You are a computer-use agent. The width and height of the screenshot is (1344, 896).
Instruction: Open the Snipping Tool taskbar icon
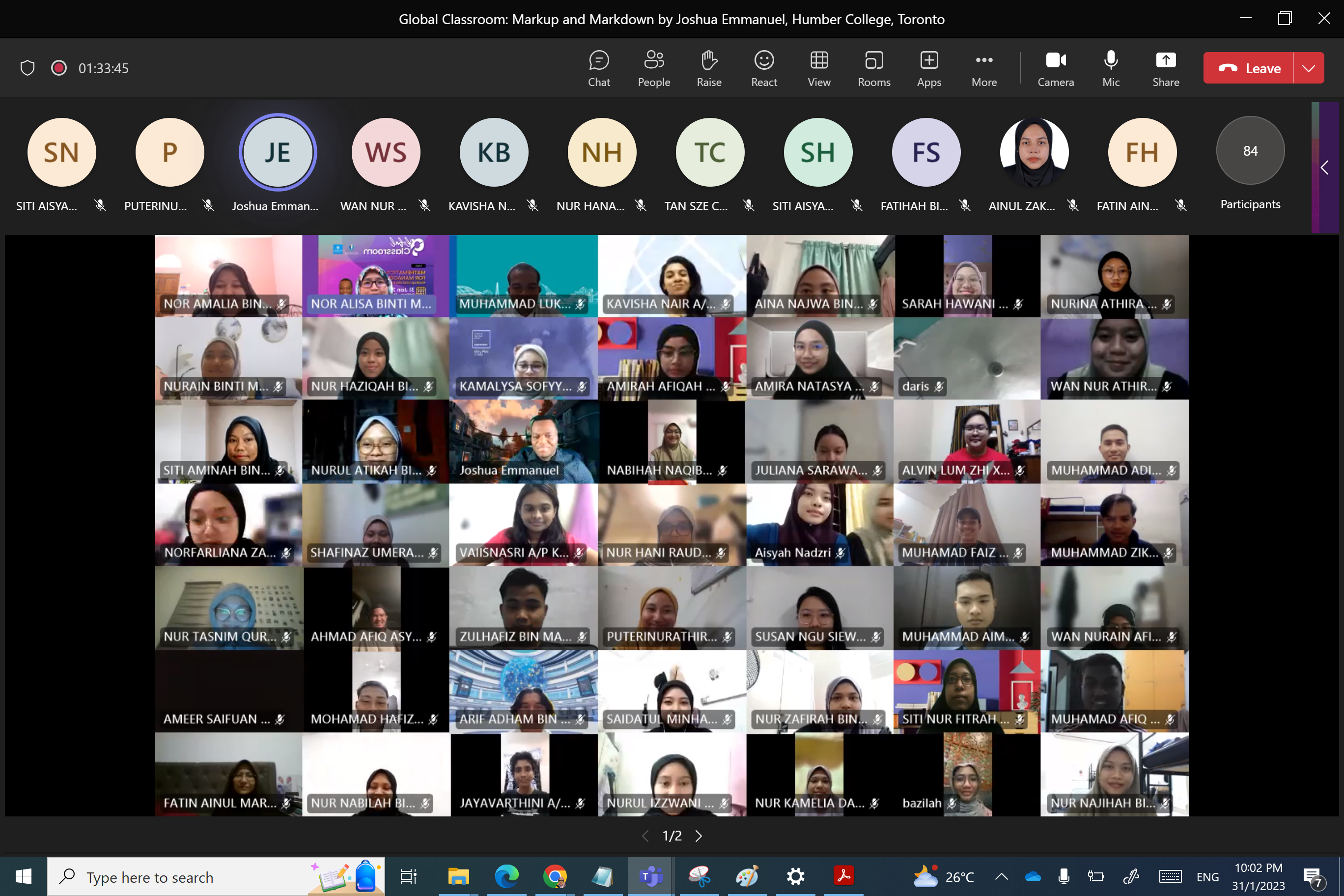(x=699, y=876)
